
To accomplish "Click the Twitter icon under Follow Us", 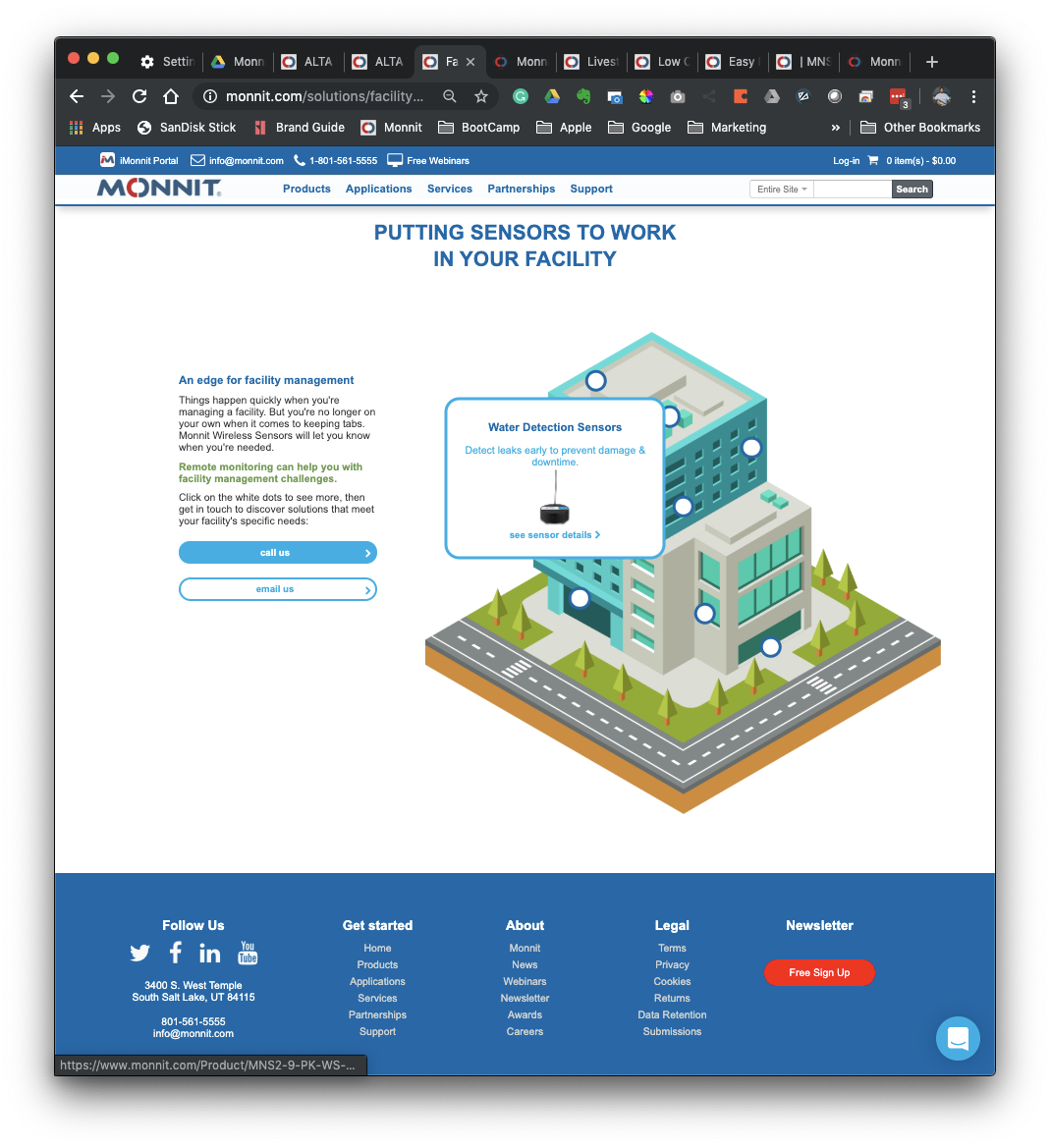I will point(139,953).
